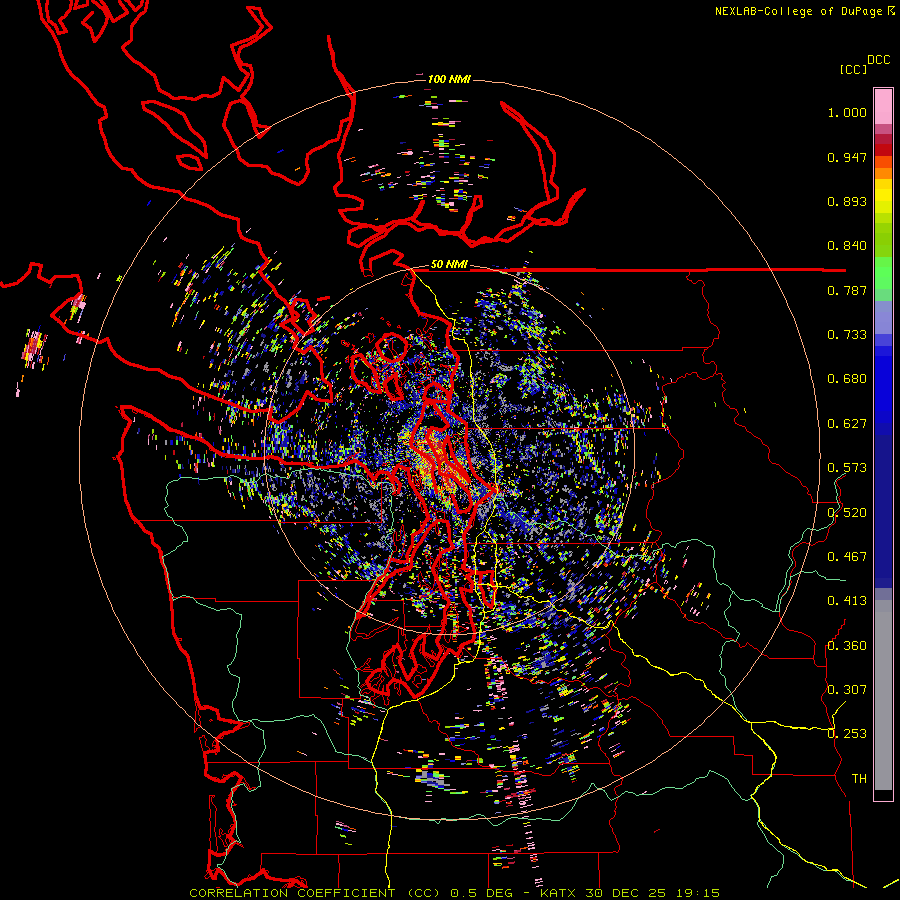Click the 0.5 DEG elevation text in caption
Image resolution: width=900 pixels, height=900 pixels.
pyautogui.click(x=483, y=893)
